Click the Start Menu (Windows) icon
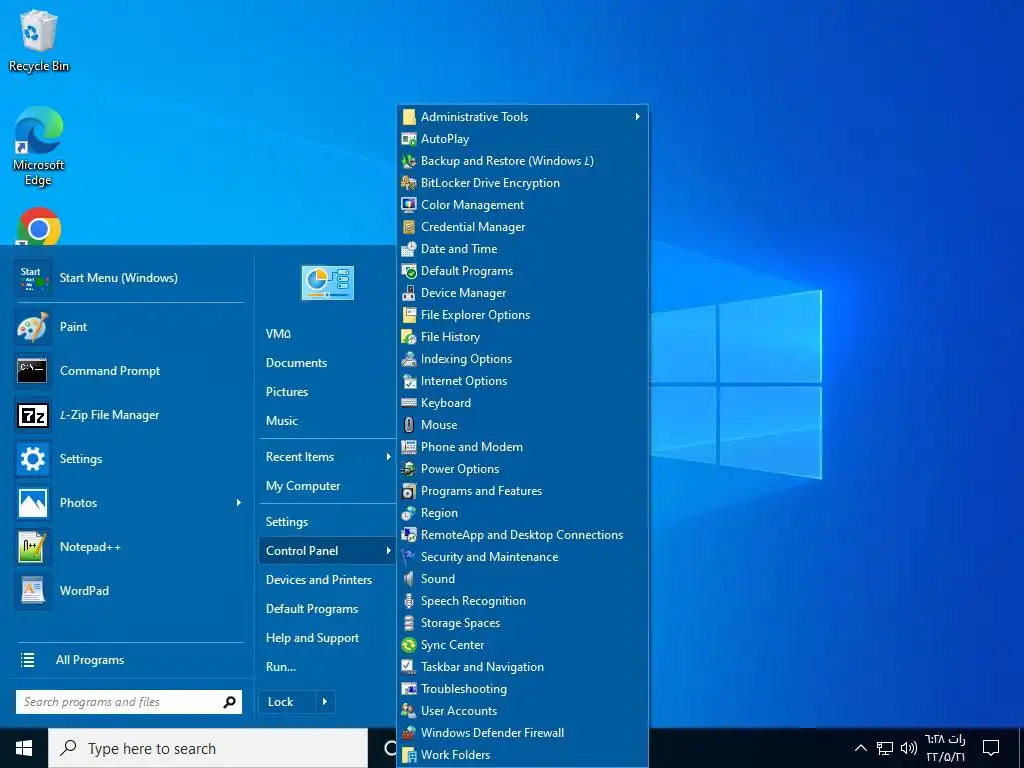 click(32, 278)
